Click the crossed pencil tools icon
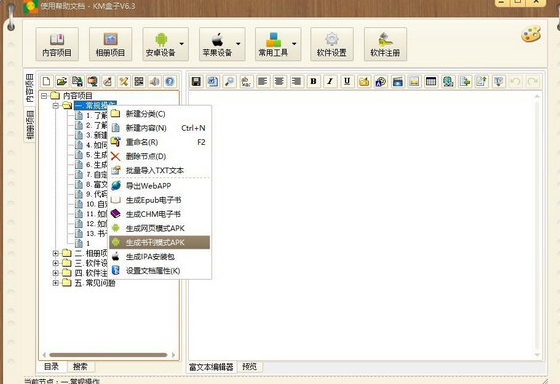The height and width of the screenshot is (384, 560). [x=124, y=81]
